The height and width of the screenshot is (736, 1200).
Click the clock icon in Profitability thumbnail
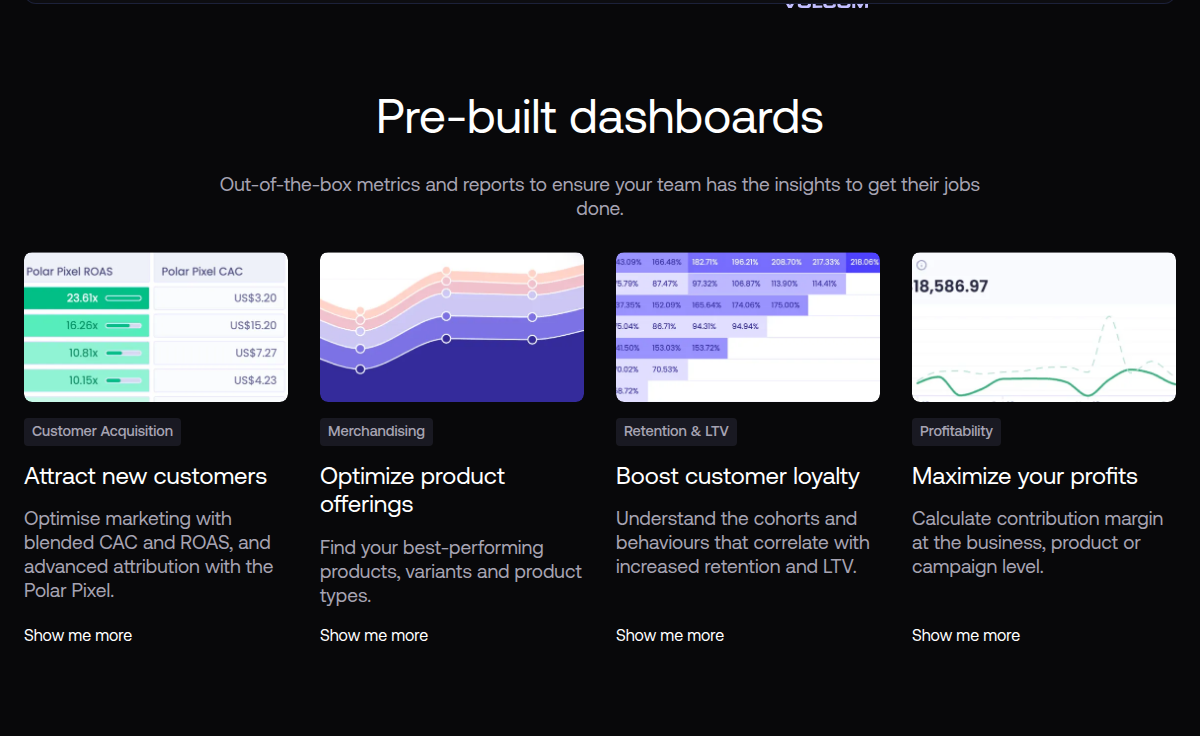point(921,265)
